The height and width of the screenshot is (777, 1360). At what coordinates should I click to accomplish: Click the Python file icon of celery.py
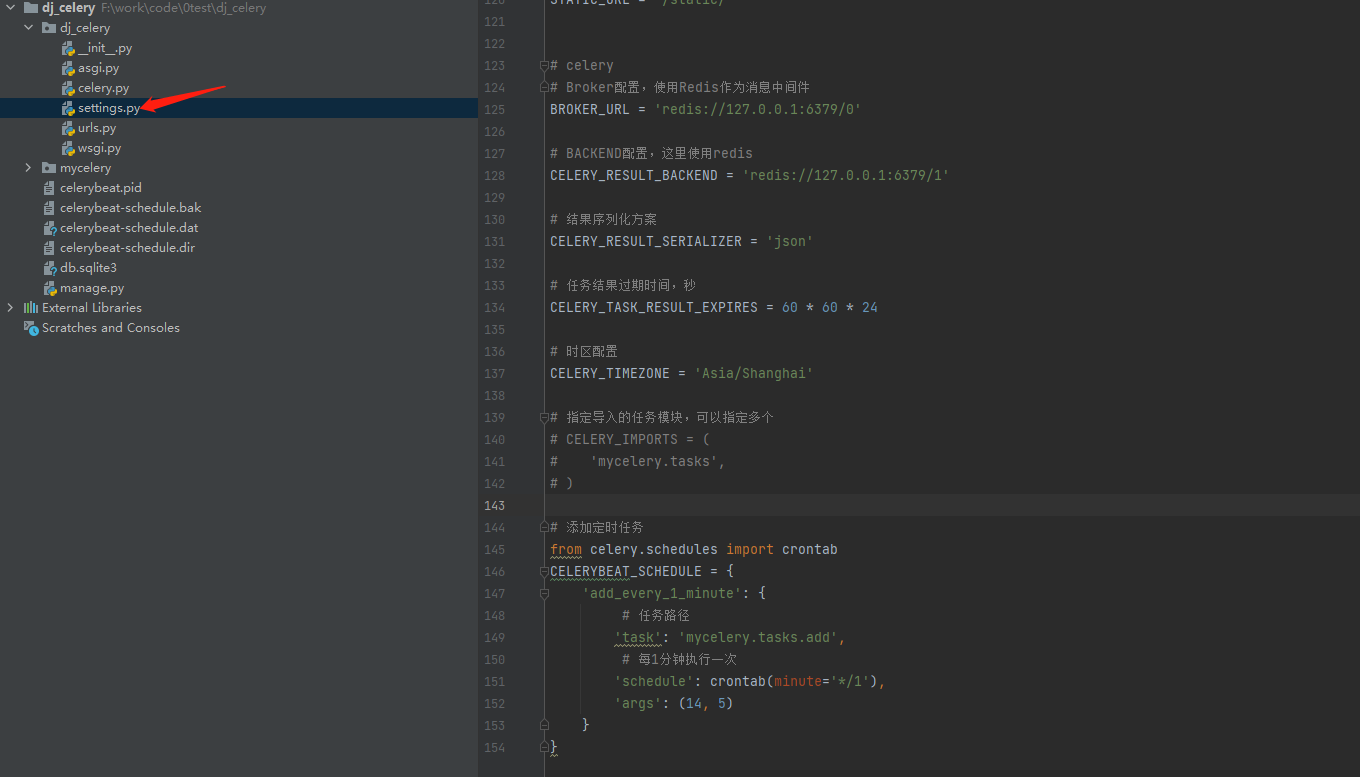[68, 88]
